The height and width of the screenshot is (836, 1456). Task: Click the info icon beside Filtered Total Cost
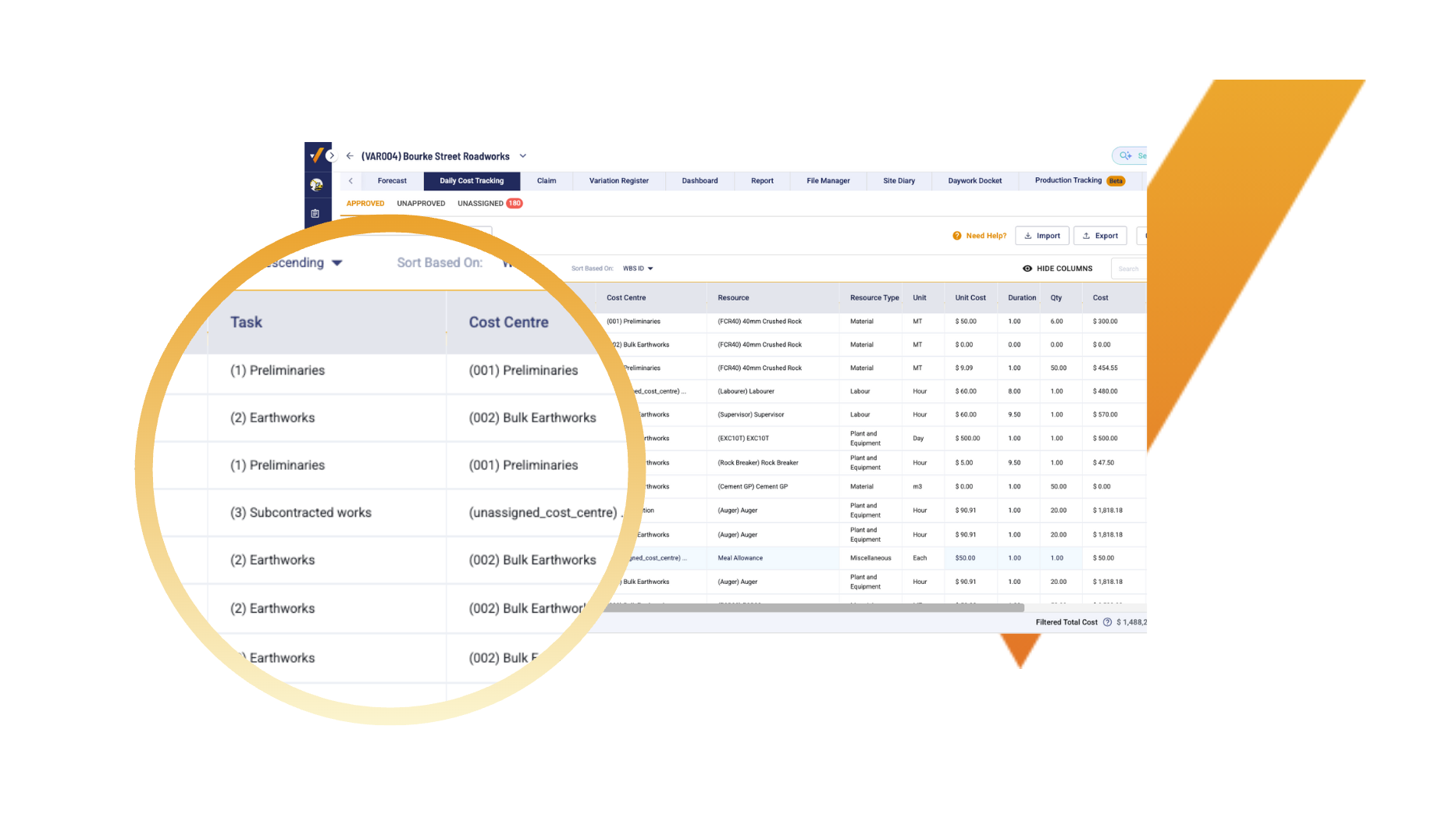click(1108, 622)
